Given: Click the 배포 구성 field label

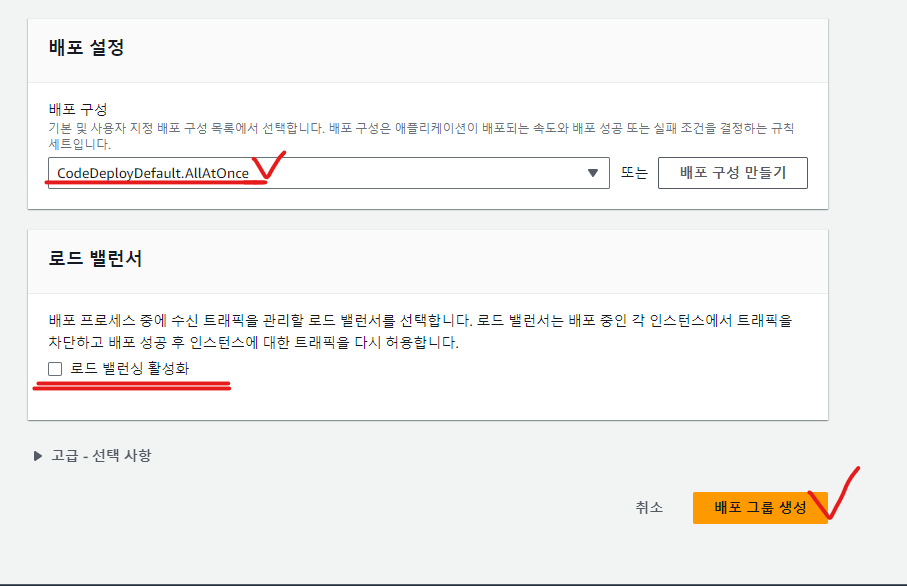Looking at the screenshot, I should click(78, 109).
